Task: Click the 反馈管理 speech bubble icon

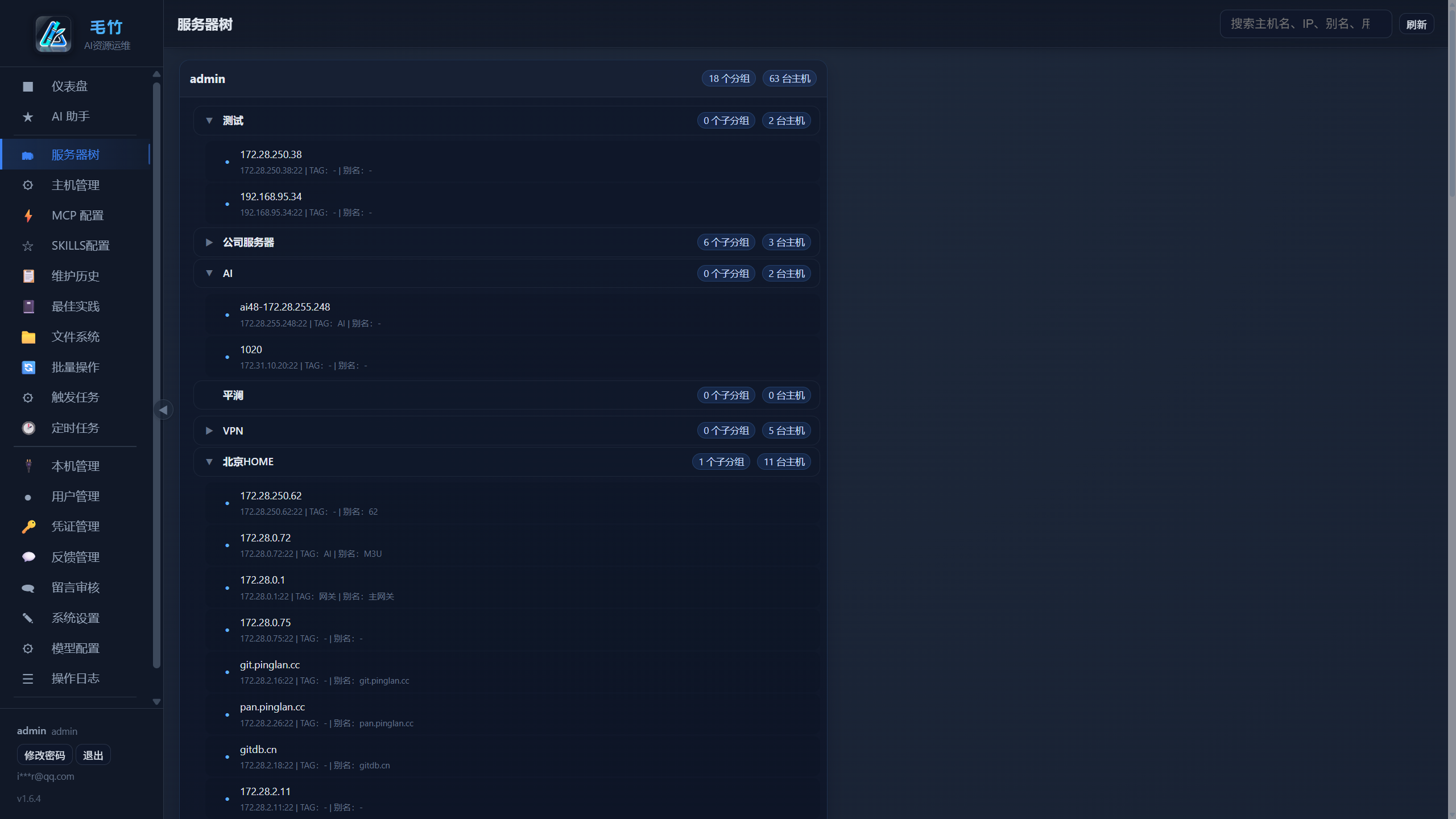Action: point(28,557)
